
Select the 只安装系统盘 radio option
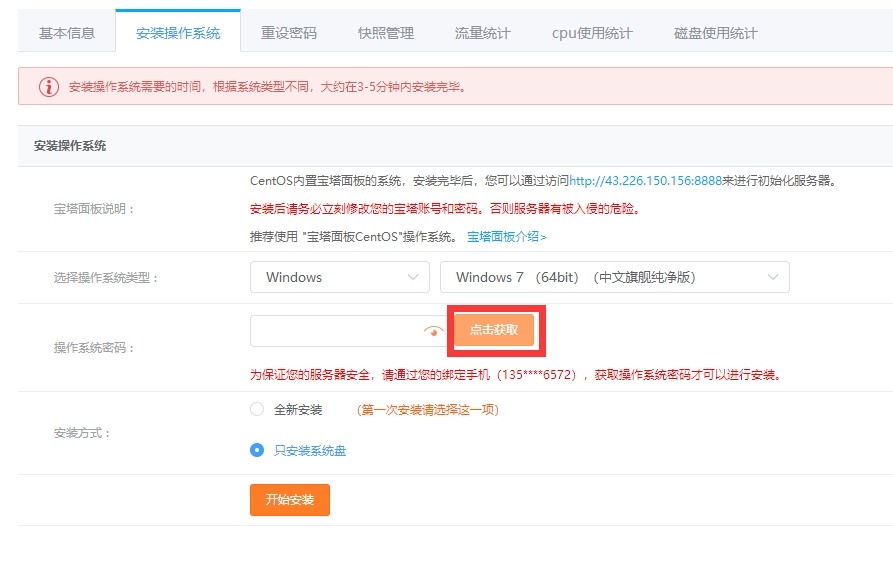click(257, 450)
